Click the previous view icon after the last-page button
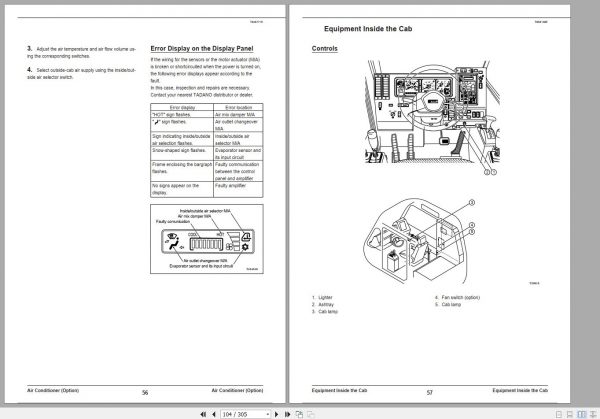This screenshot has height=419, width=600. [x=299, y=414]
